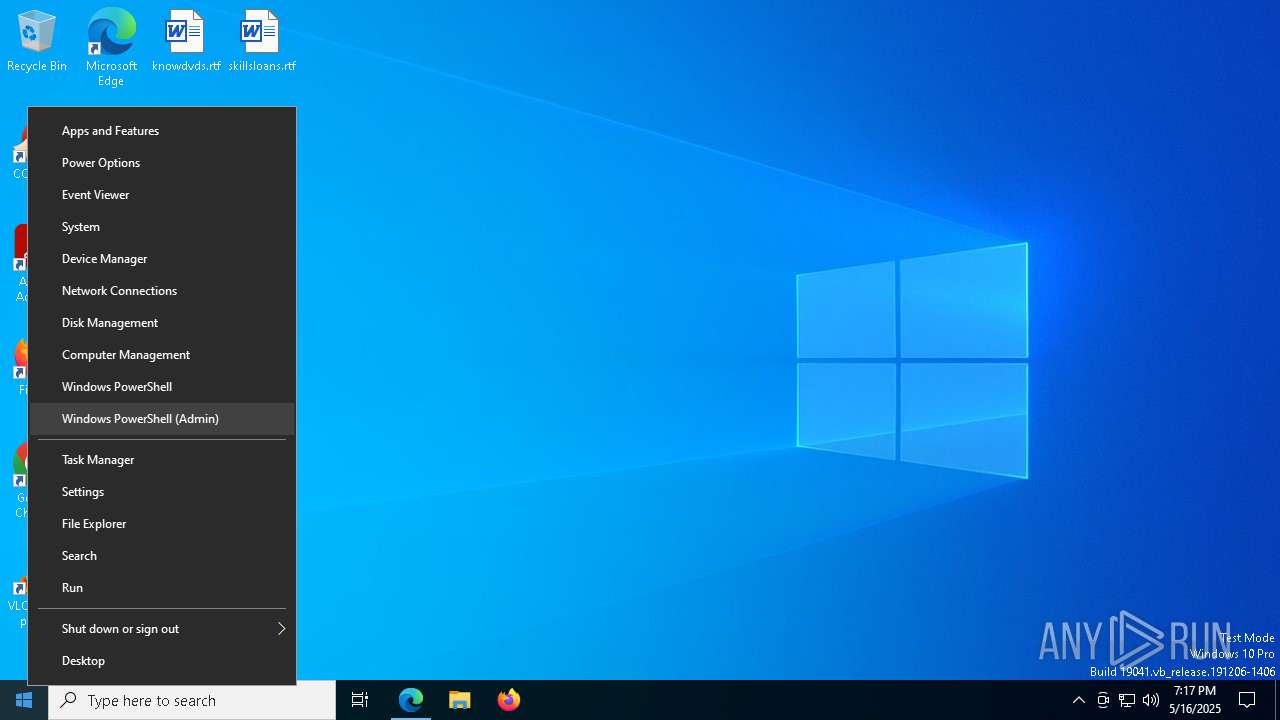Open the clock showing 7:17 PM

1195,700
